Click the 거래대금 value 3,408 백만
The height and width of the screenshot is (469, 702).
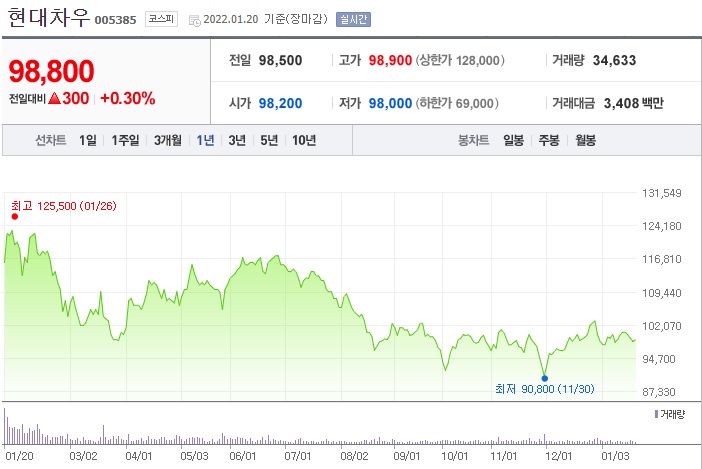pos(634,103)
